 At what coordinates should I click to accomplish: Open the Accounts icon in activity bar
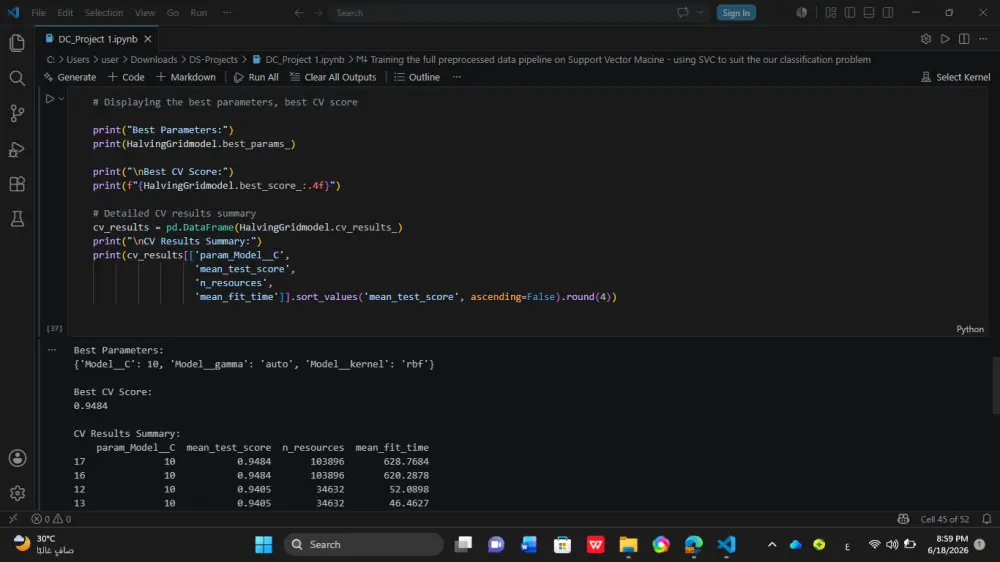17,458
